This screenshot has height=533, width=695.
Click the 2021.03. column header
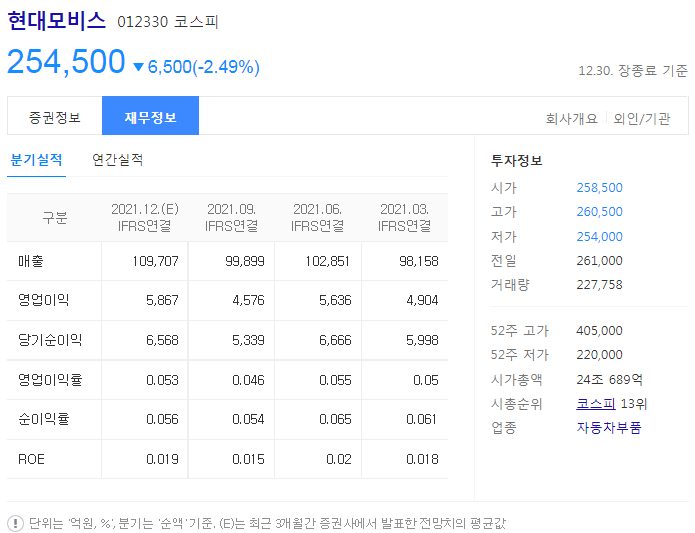pos(404,218)
